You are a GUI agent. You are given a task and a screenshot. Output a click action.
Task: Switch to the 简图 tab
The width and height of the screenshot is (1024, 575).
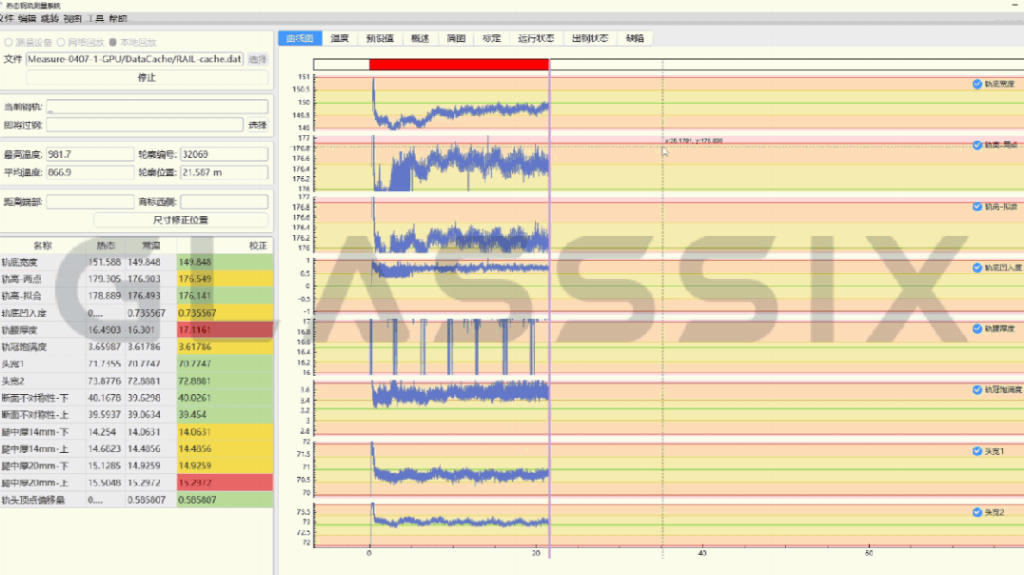456,39
